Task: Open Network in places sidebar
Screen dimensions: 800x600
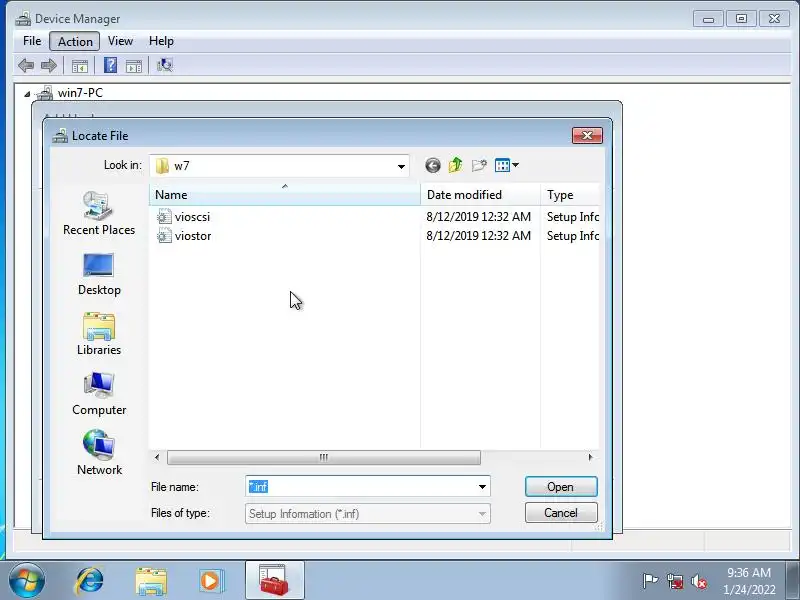Action: (x=99, y=453)
